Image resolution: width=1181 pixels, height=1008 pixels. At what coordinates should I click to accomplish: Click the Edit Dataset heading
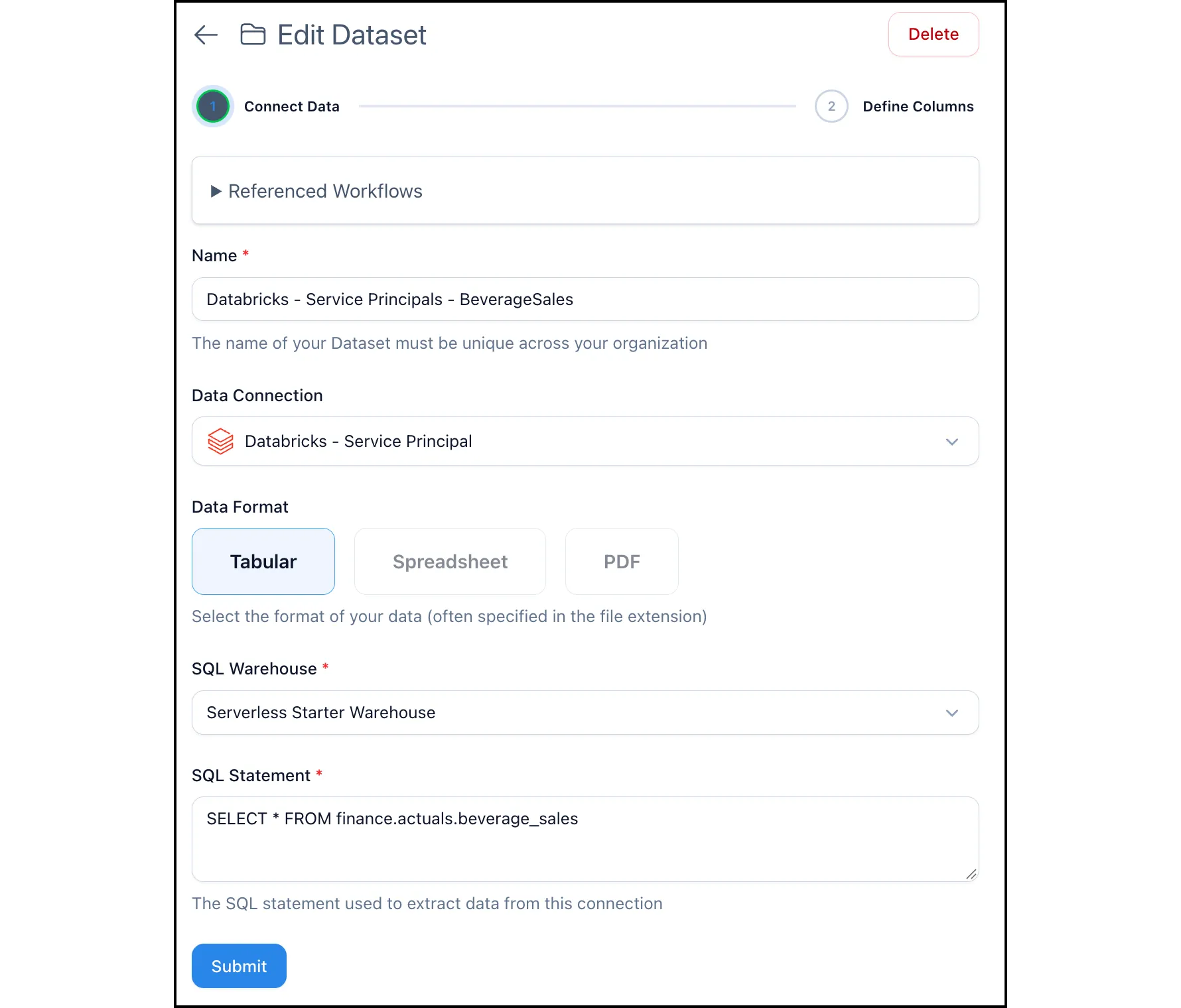pyautogui.click(x=352, y=35)
